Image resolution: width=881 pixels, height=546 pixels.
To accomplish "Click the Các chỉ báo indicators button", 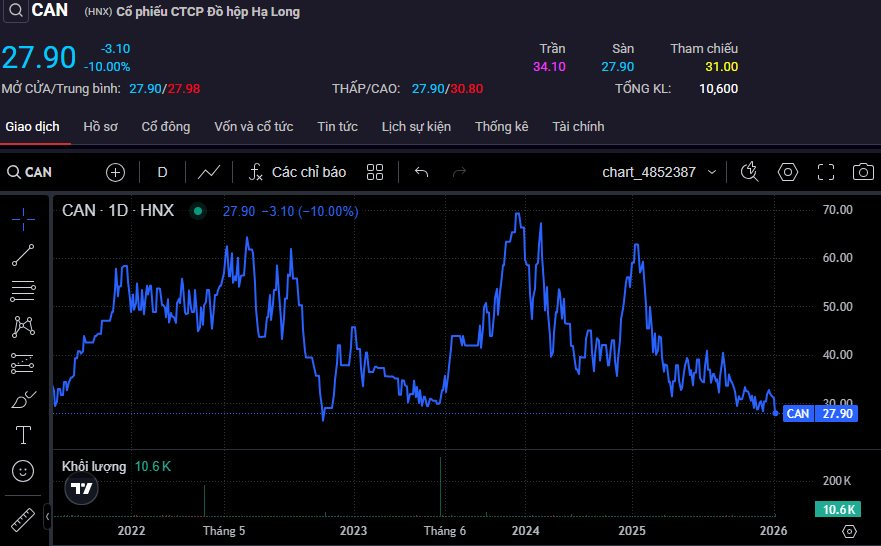I will pos(297,172).
